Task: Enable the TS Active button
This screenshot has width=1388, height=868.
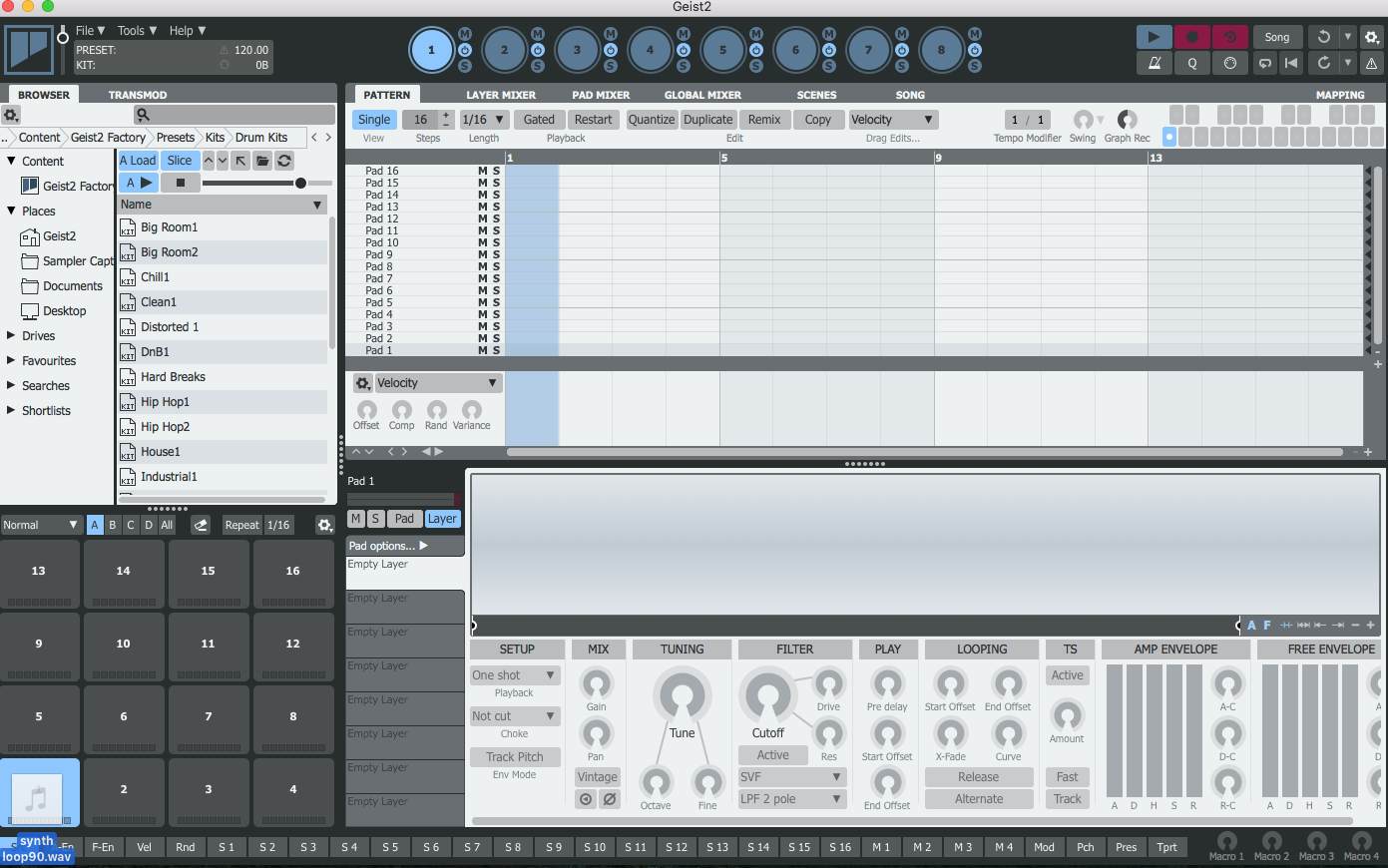Action: (1067, 675)
